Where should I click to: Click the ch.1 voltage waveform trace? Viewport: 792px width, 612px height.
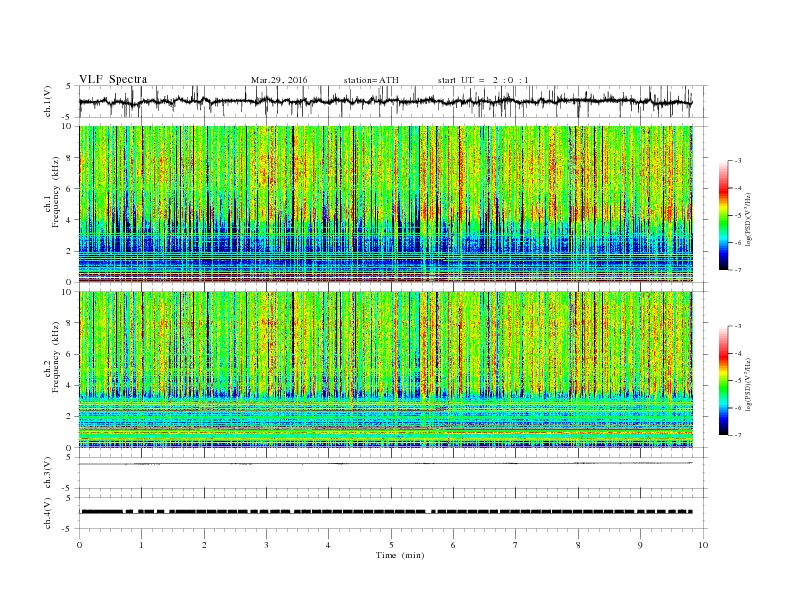pos(386,101)
